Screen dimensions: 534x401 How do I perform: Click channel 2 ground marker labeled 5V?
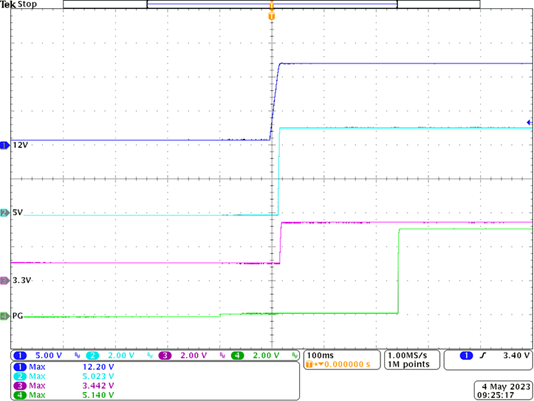(5, 213)
